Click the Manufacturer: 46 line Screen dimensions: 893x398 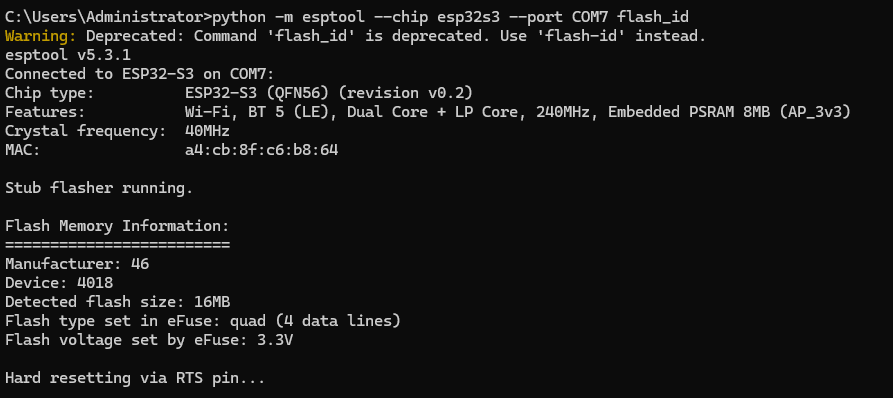pyautogui.click(x=77, y=264)
